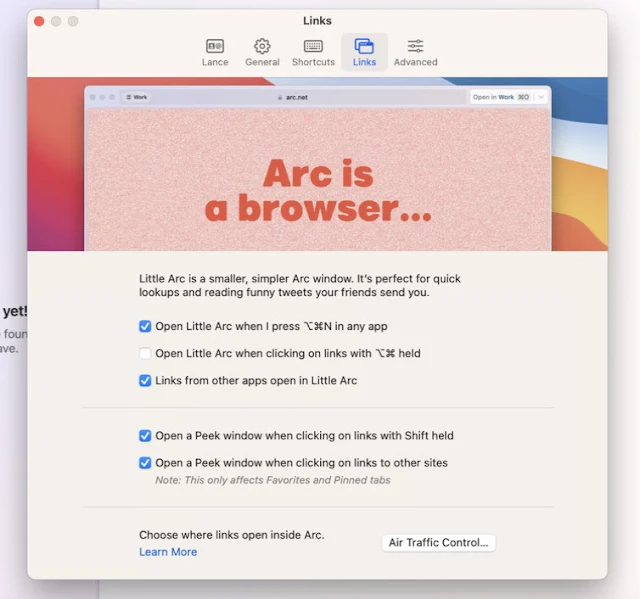Uncheck Links from other apps open in Little Arc
640x599 pixels.
[x=145, y=380]
